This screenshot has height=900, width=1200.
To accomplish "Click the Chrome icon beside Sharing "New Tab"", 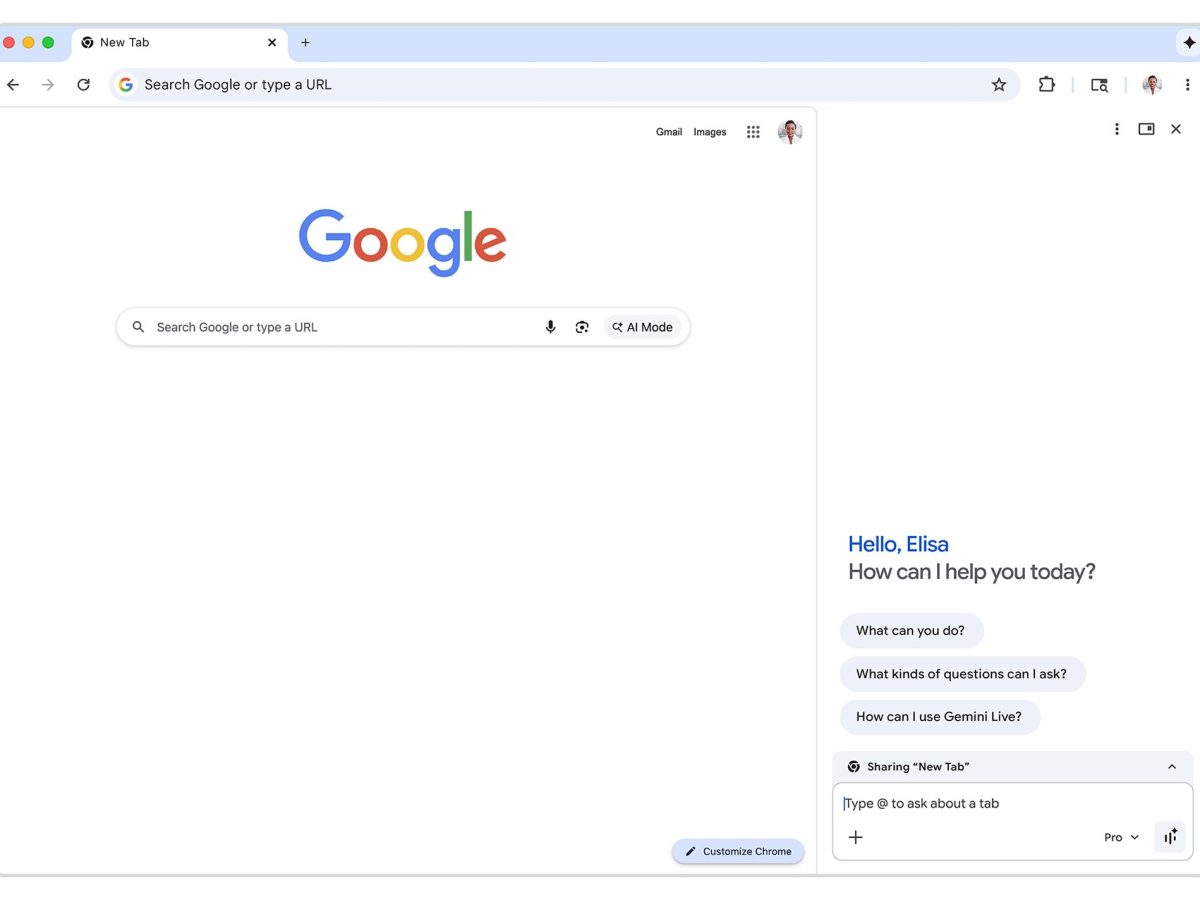I will coord(854,767).
